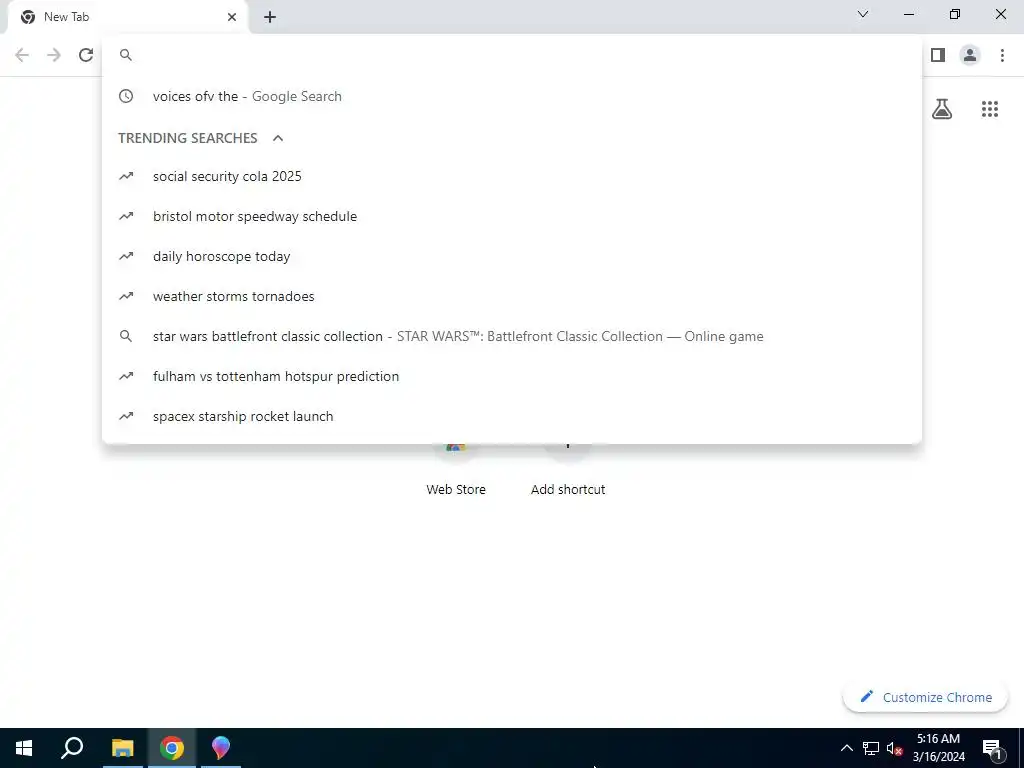Open the Search Labs flask icon

(942, 108)
